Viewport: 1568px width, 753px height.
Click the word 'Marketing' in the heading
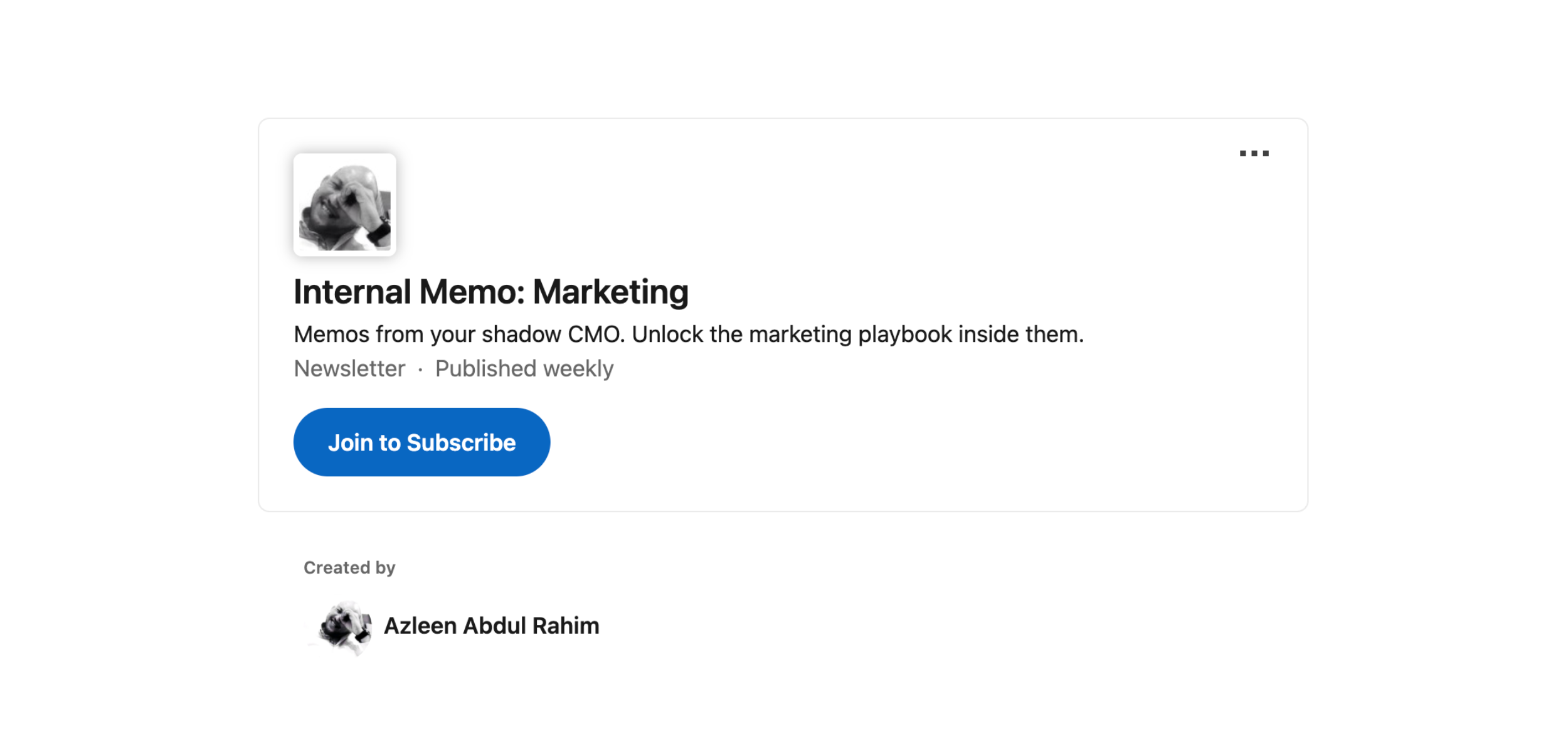coord(610,292)
